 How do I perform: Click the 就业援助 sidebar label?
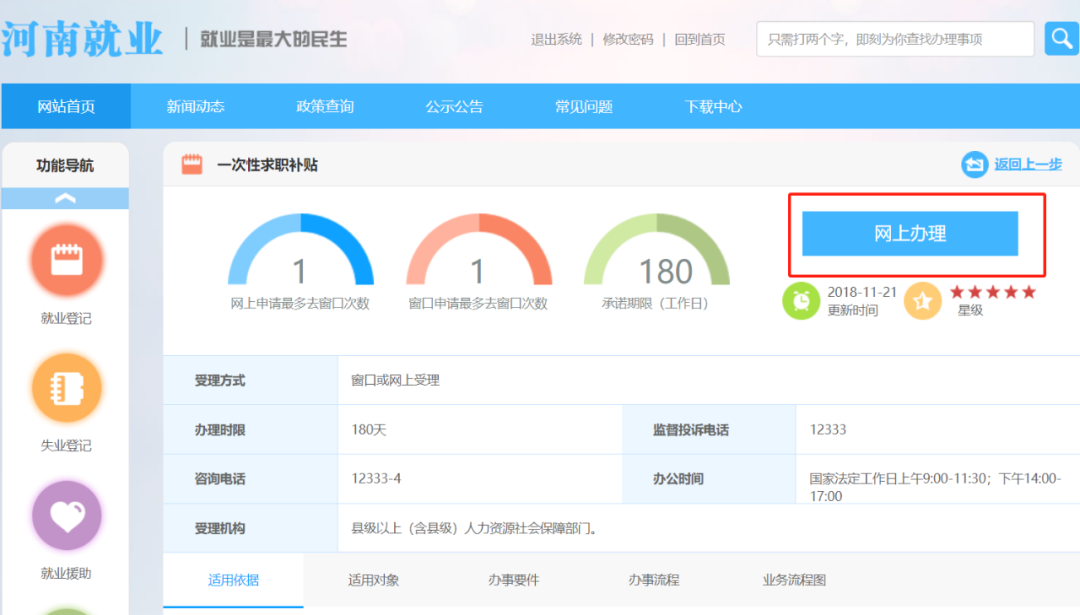[66, 573]
